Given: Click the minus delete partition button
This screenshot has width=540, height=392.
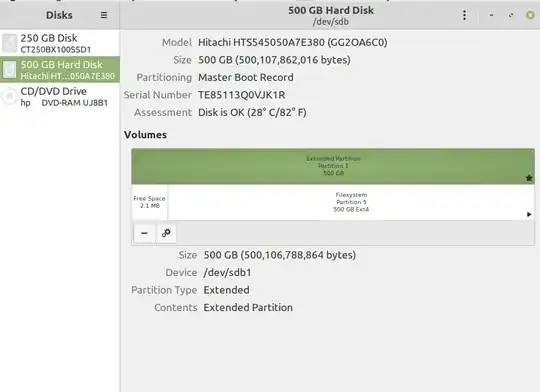Looking at the screenshot, I should (144, 233).
